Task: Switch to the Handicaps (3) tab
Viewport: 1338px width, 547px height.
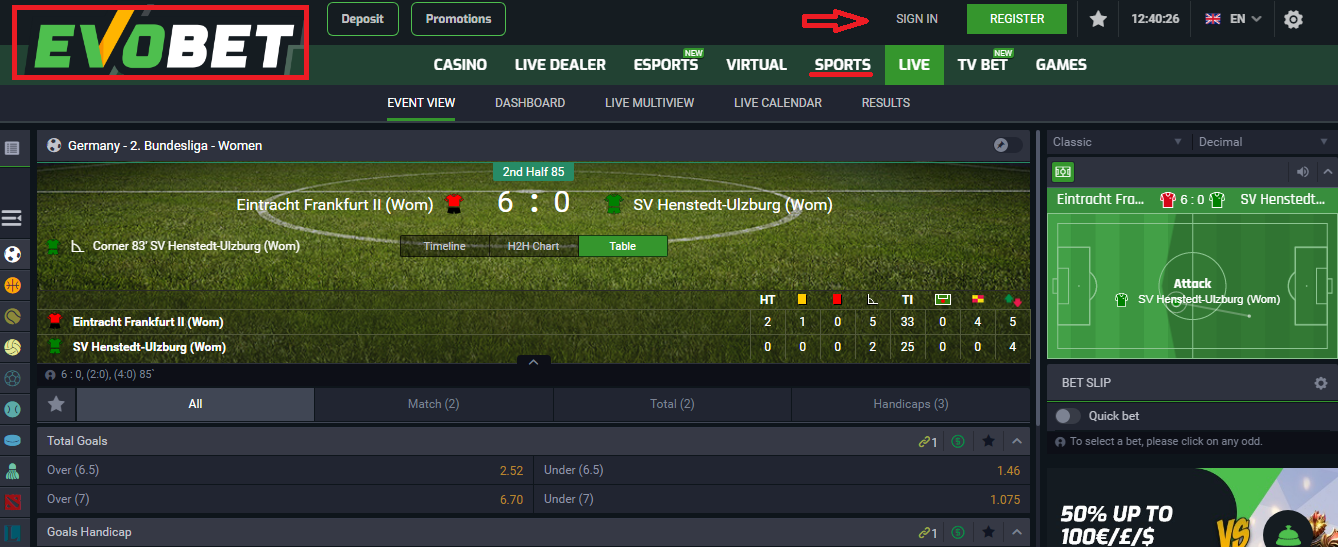Action: point(910,404)
